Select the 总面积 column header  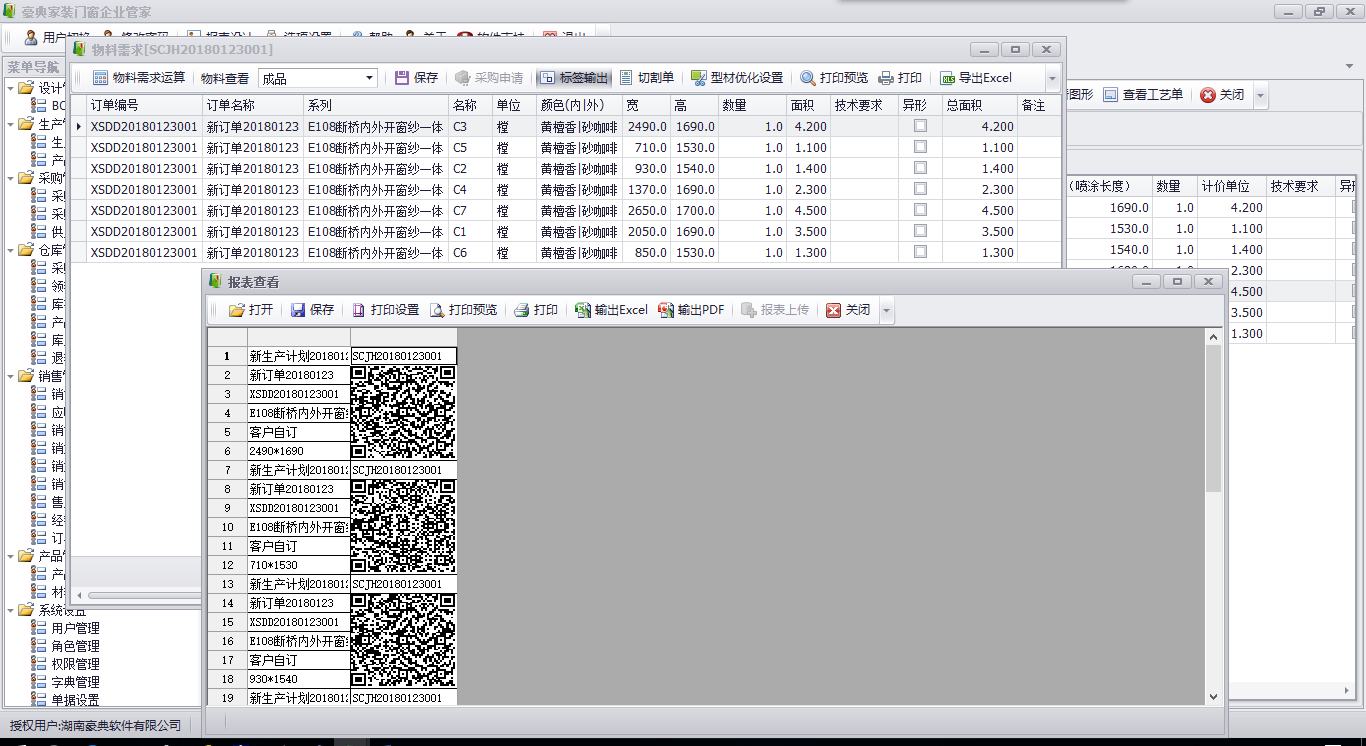964,105
